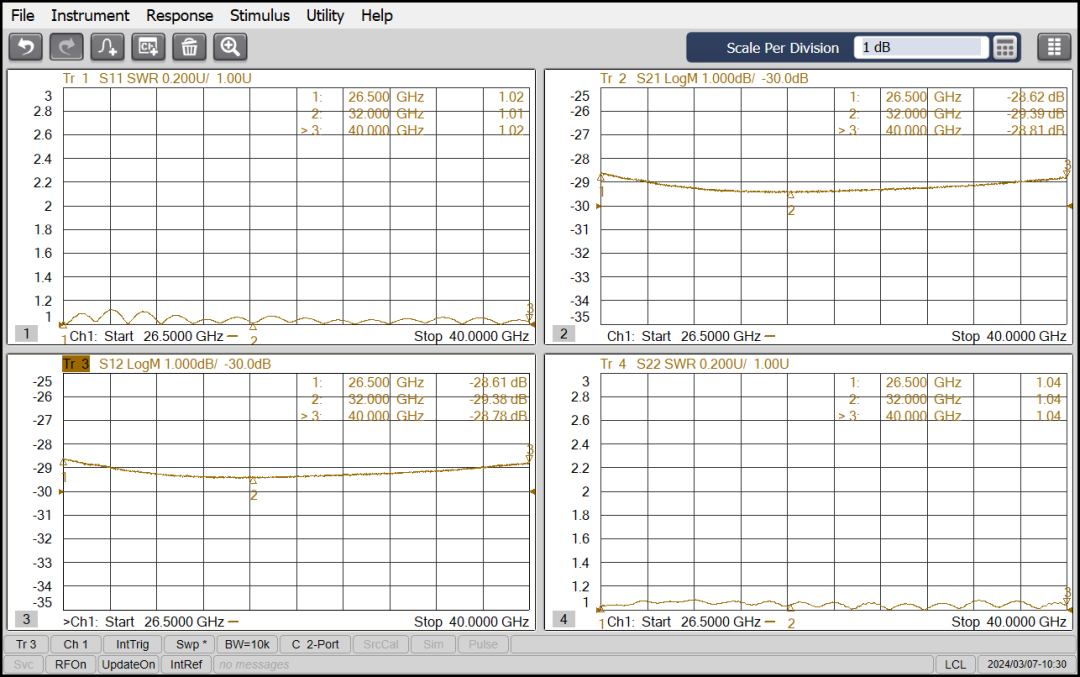Select window number 4 badge
This screenshot has width=1080, height=677.
click(x=563, y=619)
